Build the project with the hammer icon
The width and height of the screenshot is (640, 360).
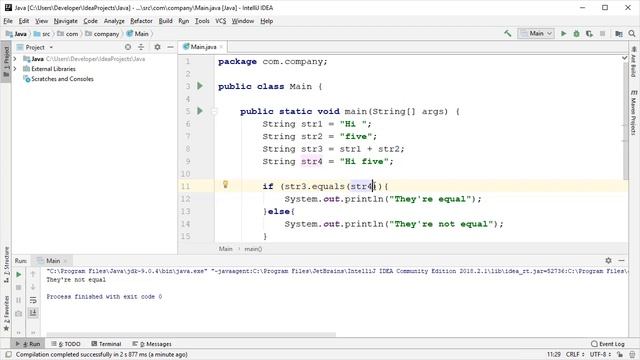[507, 33]
